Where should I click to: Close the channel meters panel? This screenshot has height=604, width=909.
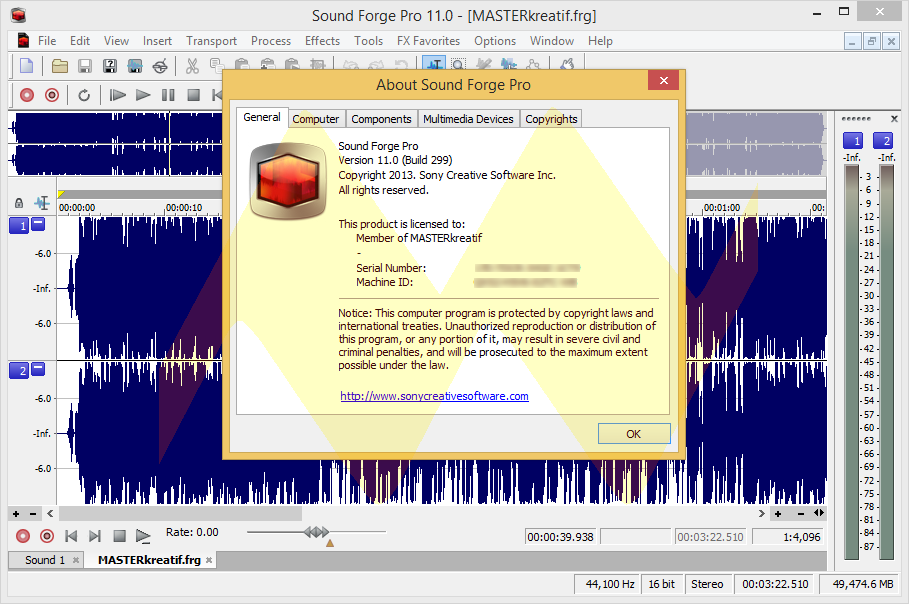[894, 119]
